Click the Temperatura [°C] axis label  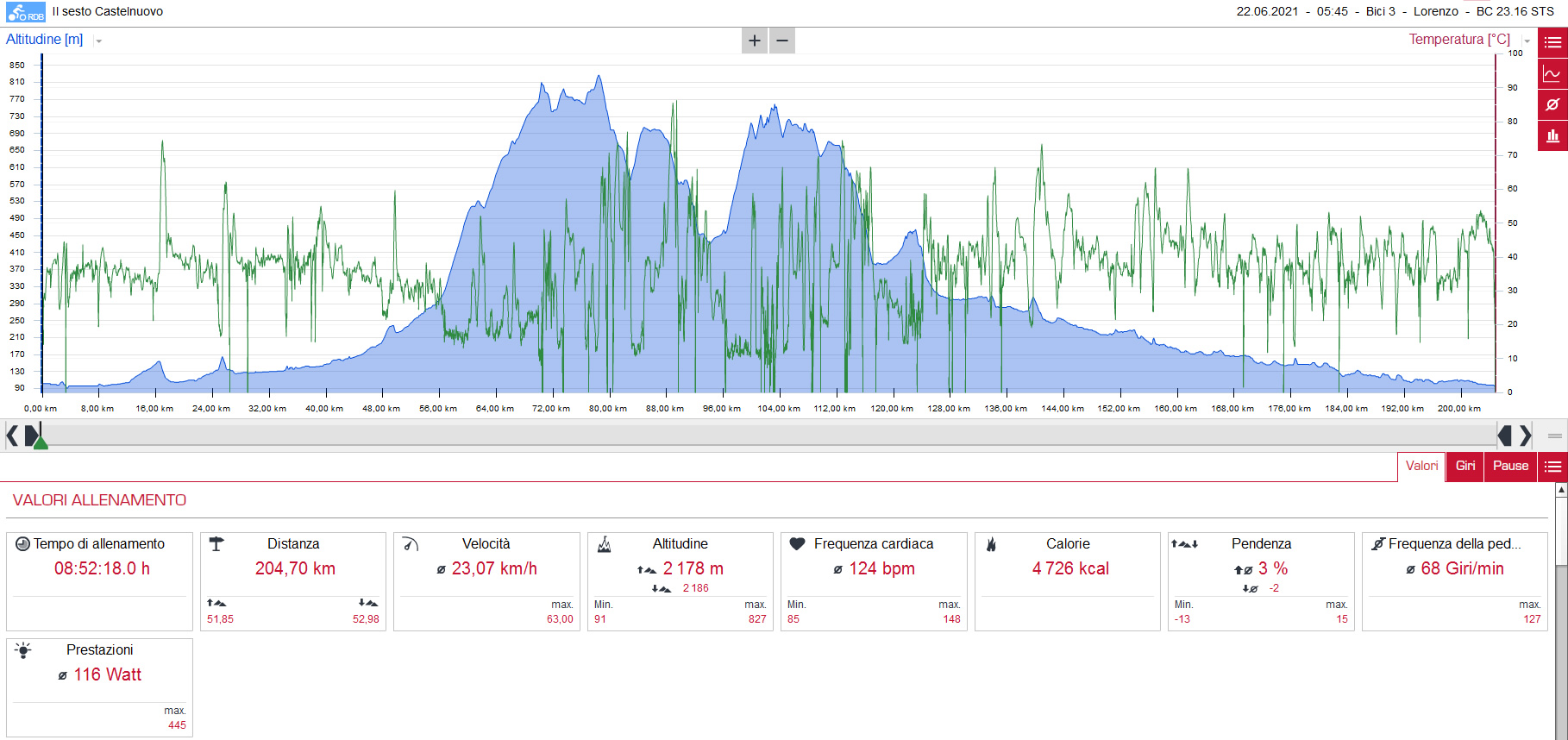[x=1459, y=40]
